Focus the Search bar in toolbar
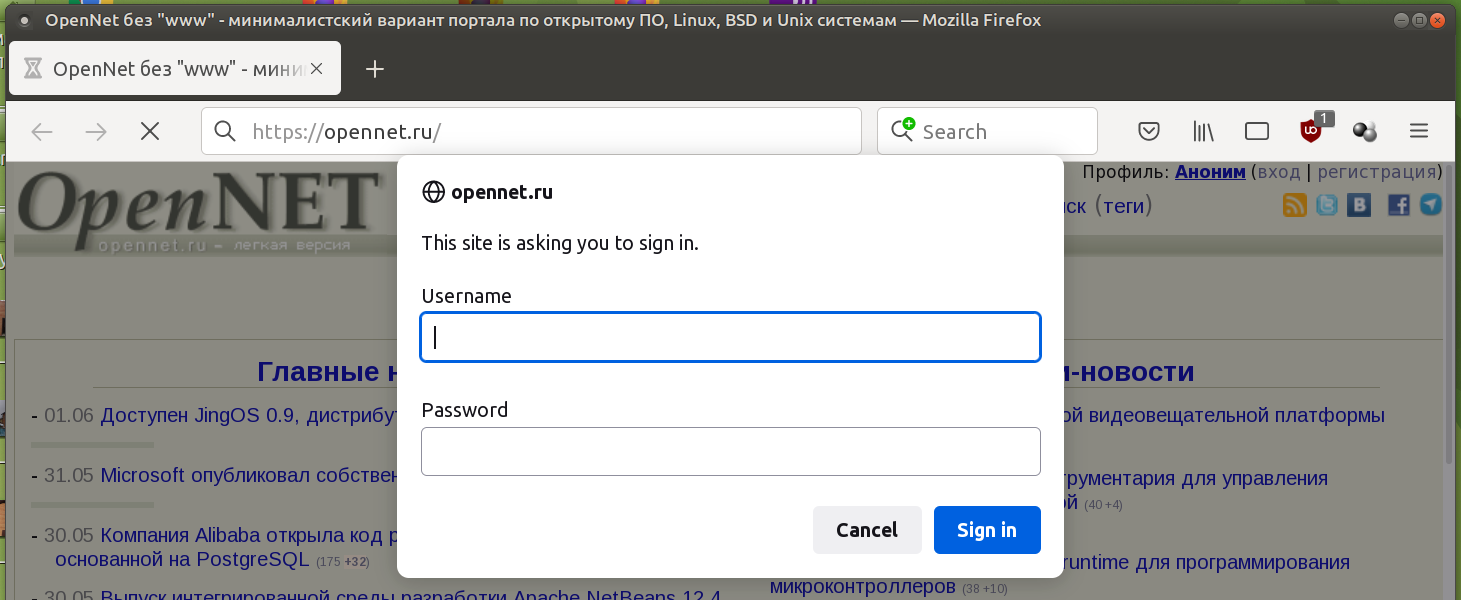Image resolution: width=1461 pixels, height=600 pixels. point(1000,131)
